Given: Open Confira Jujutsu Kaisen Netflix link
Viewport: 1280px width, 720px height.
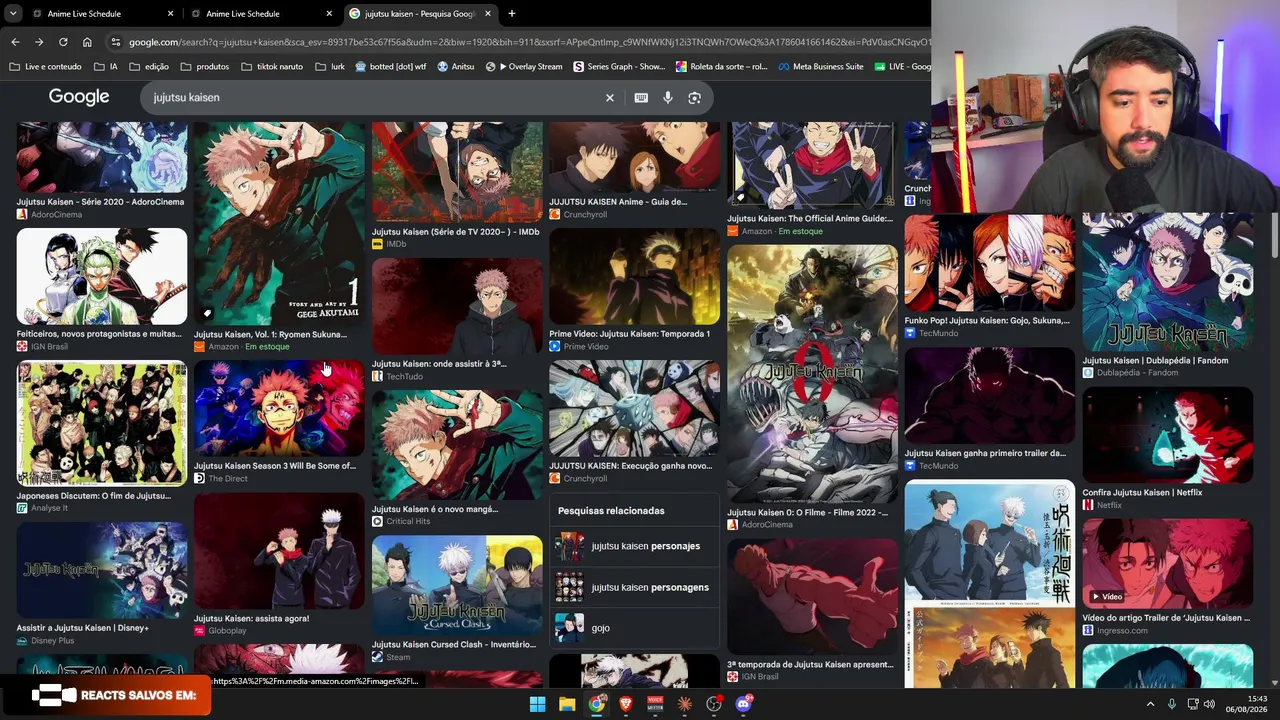Looking at the screenshot, I should [x=1142, y=493].
